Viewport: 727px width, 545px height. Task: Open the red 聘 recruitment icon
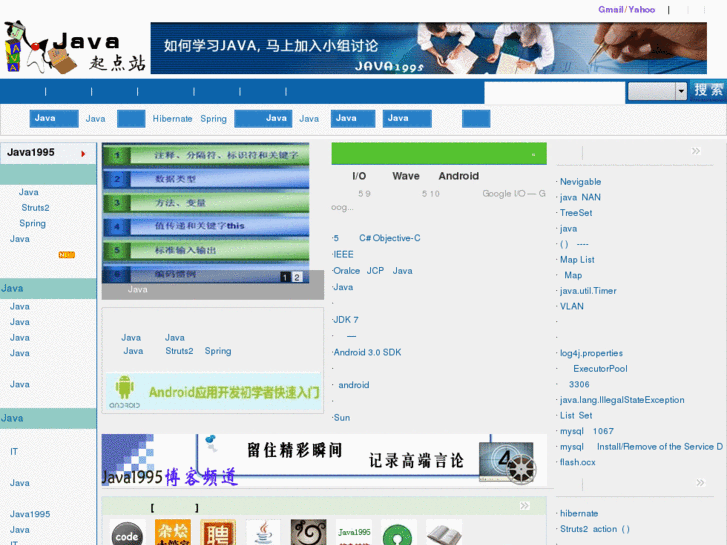tap(218, 532)
